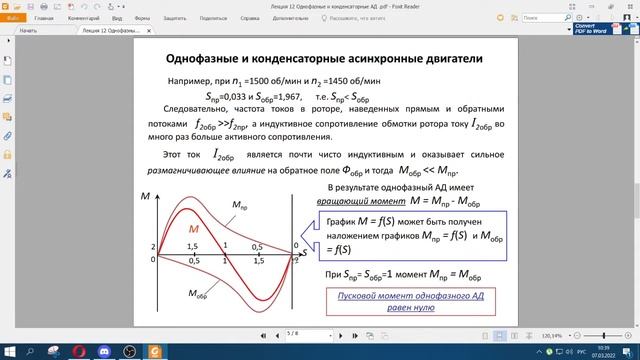Open Foxit Reader taskbar icon
This screenshot has width=640, height=360.
point(155,351)
